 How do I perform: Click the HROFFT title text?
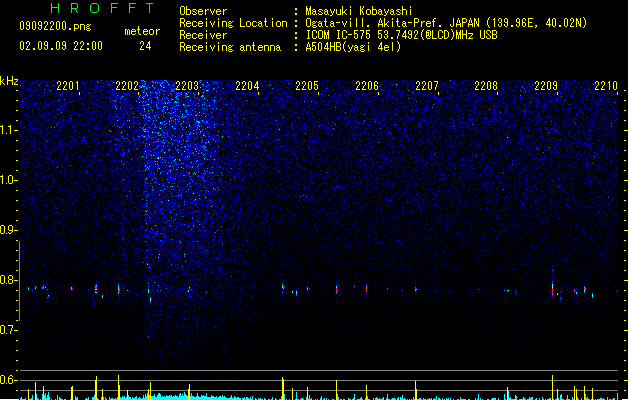click(x=102, y=8)
